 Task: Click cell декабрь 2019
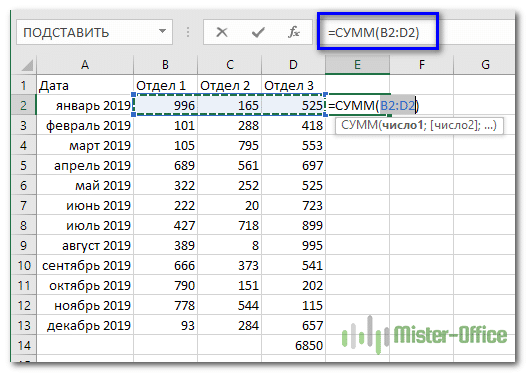[85, 325]
